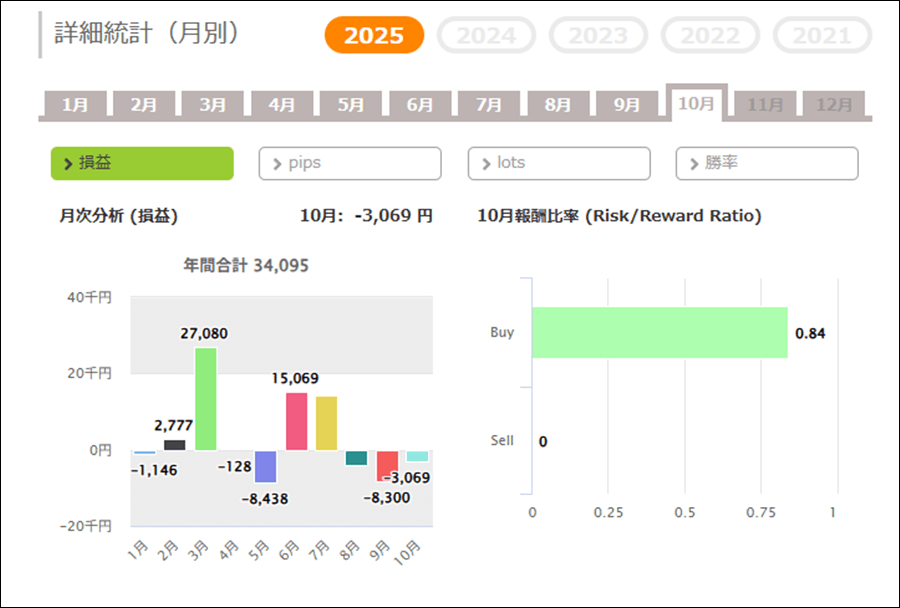
Task: Open the 2021 year statistics
Action: 822,36
